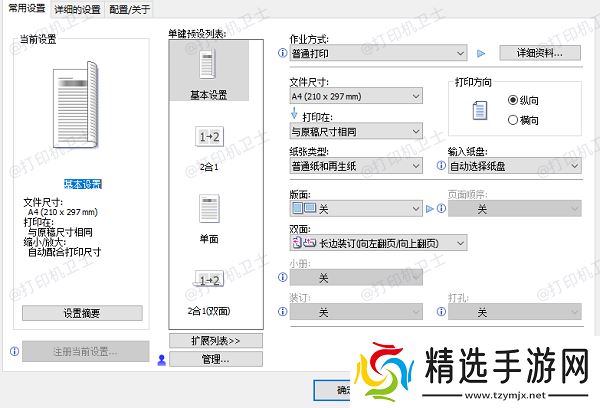Click the 注册当前设置... button
This screenshot has width=600, height=408.
tap(85, 351)
